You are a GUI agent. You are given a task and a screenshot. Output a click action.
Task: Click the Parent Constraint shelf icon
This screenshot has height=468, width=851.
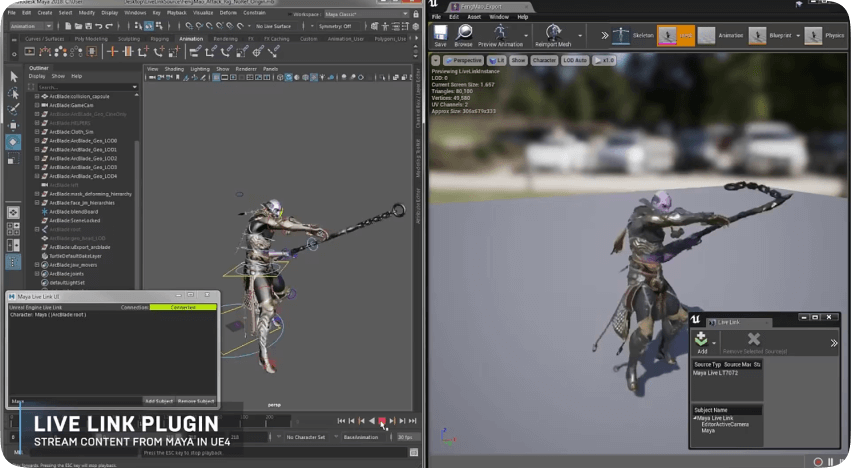click(x=195, y=52)
